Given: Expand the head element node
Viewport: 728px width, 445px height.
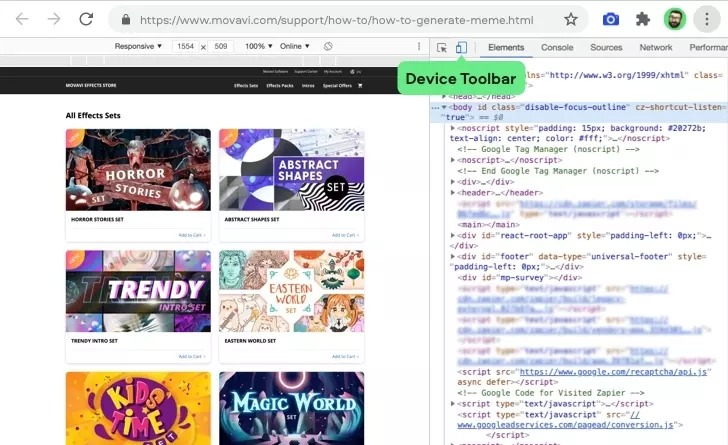Looking at the screenshot, I should (444, 96).
